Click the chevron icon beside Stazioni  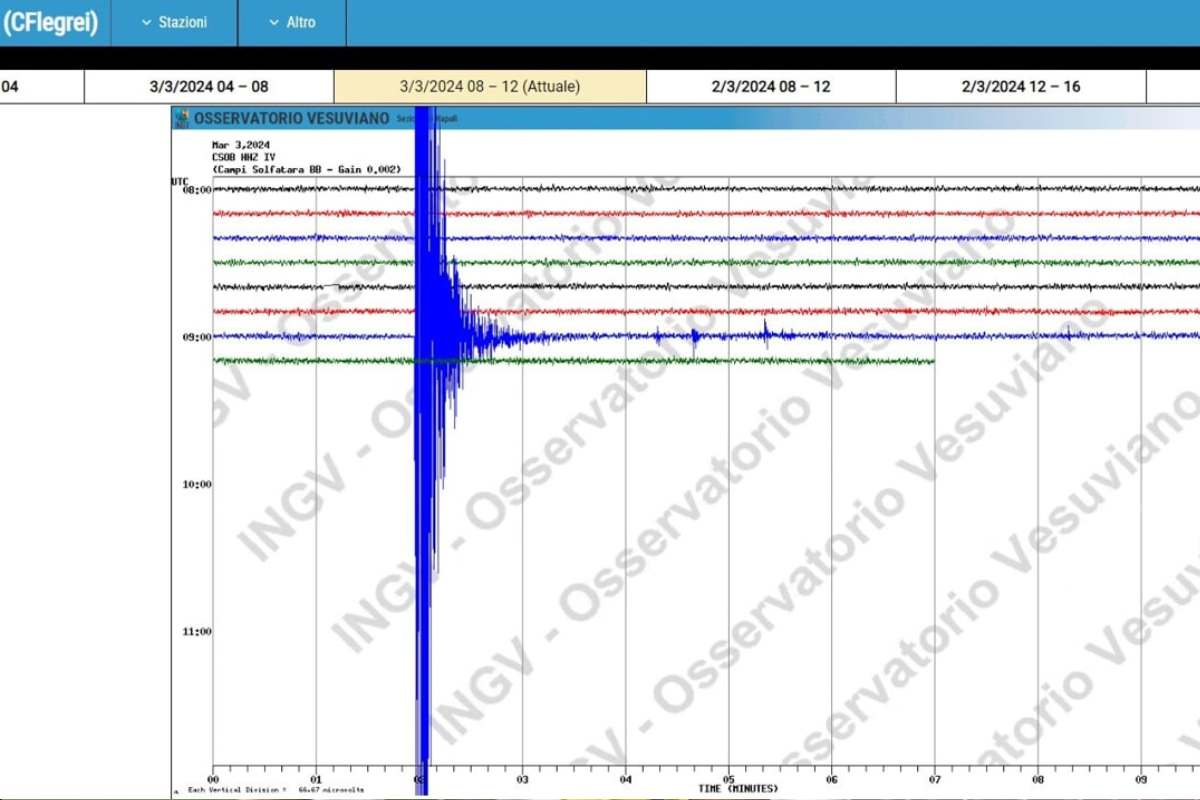click(146, 22)
